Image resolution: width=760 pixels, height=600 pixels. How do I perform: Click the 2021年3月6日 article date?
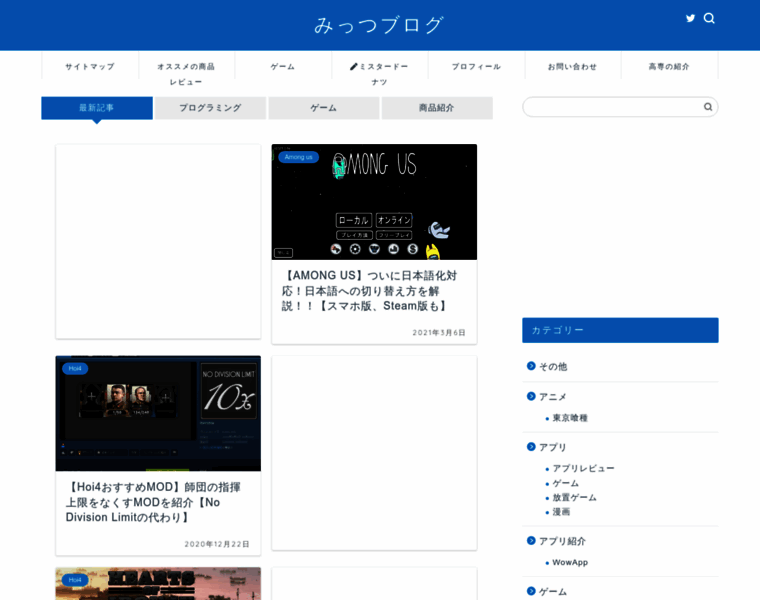click(x=439, y=332)
